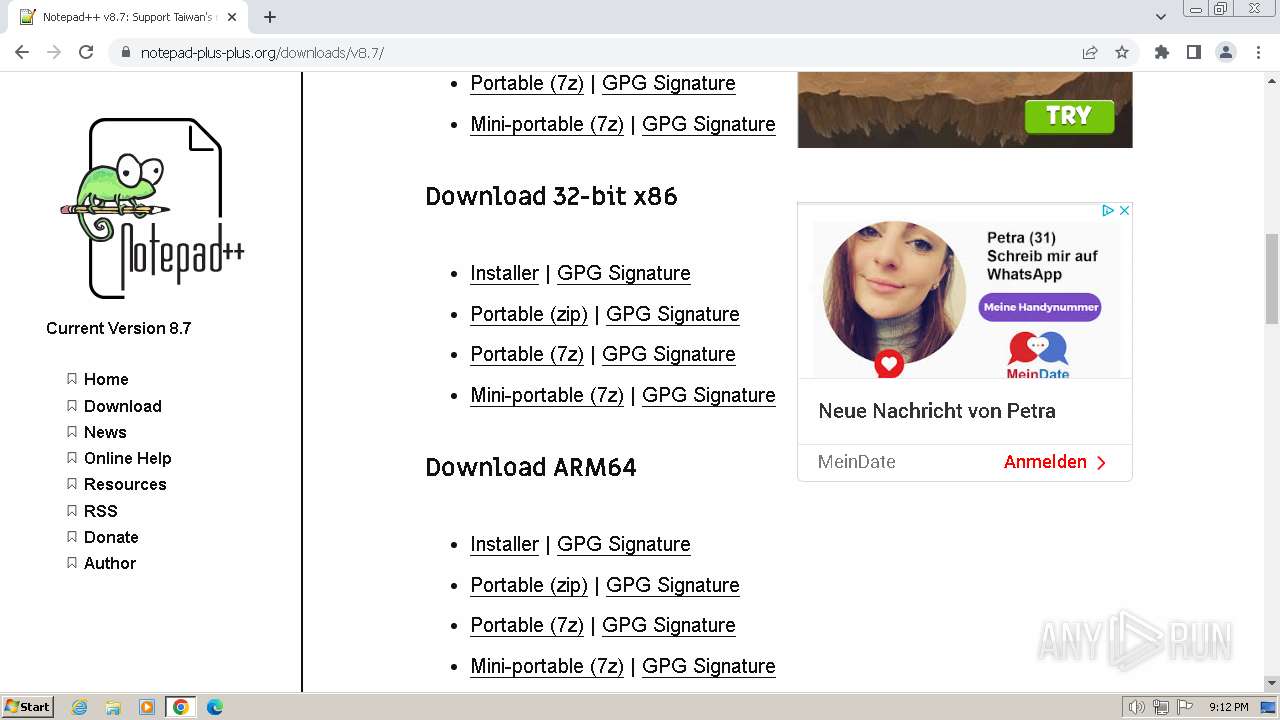Image resolution: width=1280 pixels, height=720 pixels.
Task: Share this page via the share icon
Action: [x=1090, y=52]
